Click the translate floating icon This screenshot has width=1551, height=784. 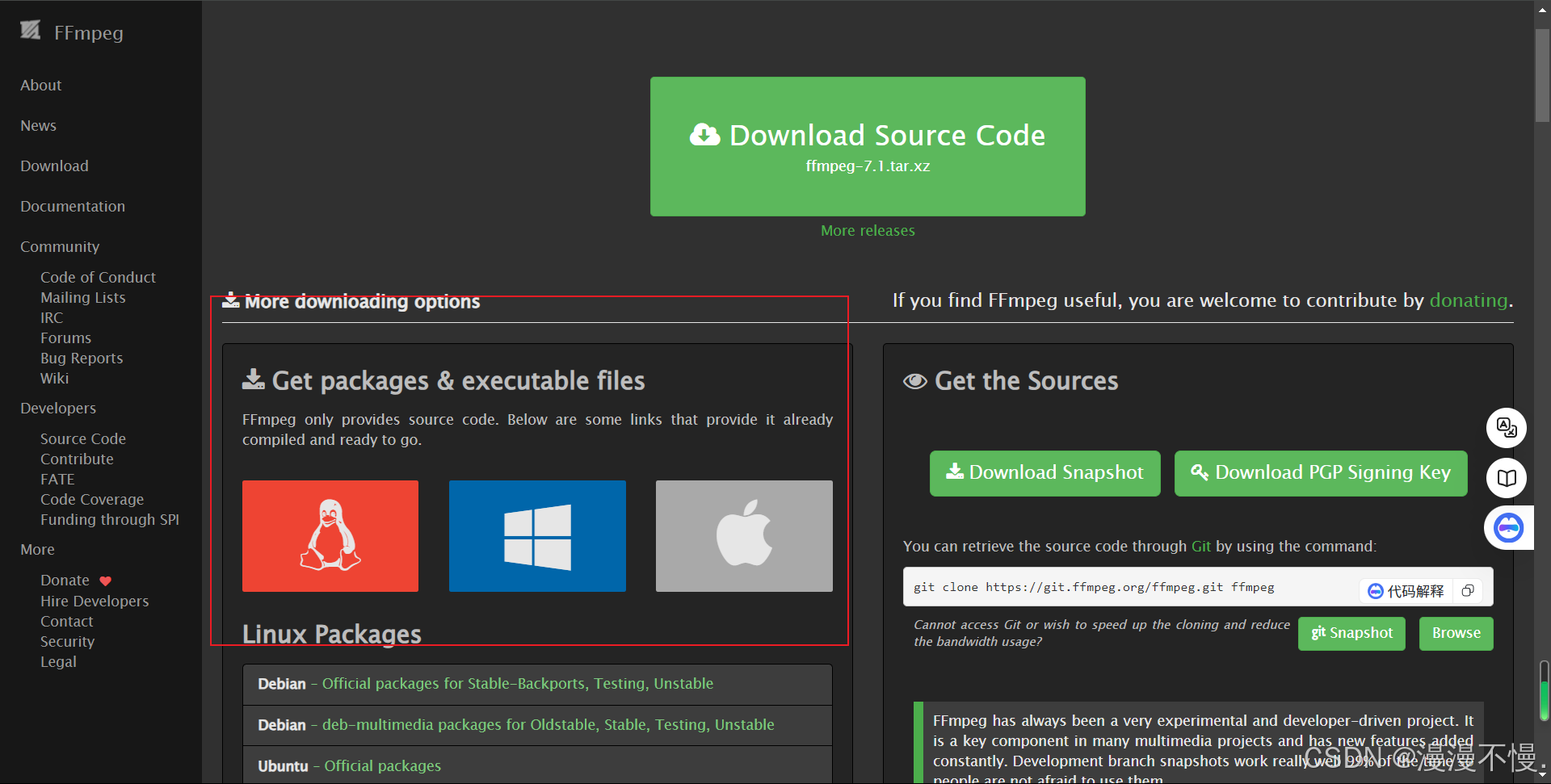tap(1507, 427)
